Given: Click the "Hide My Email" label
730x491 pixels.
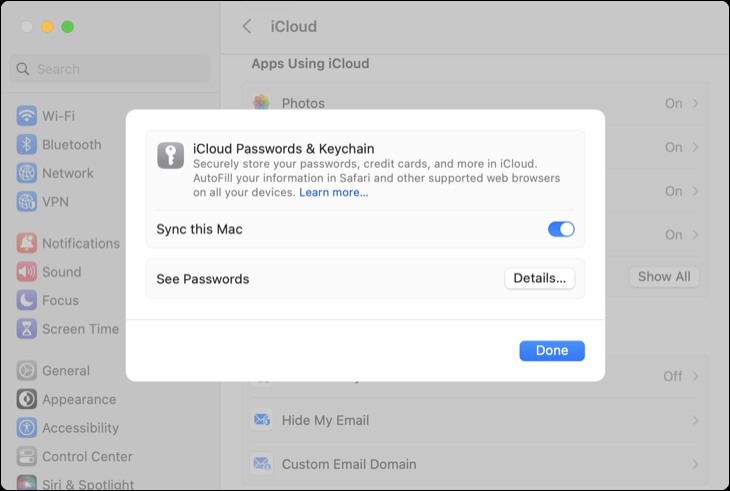Looking at the screenshot, I should tap(325, 420).
